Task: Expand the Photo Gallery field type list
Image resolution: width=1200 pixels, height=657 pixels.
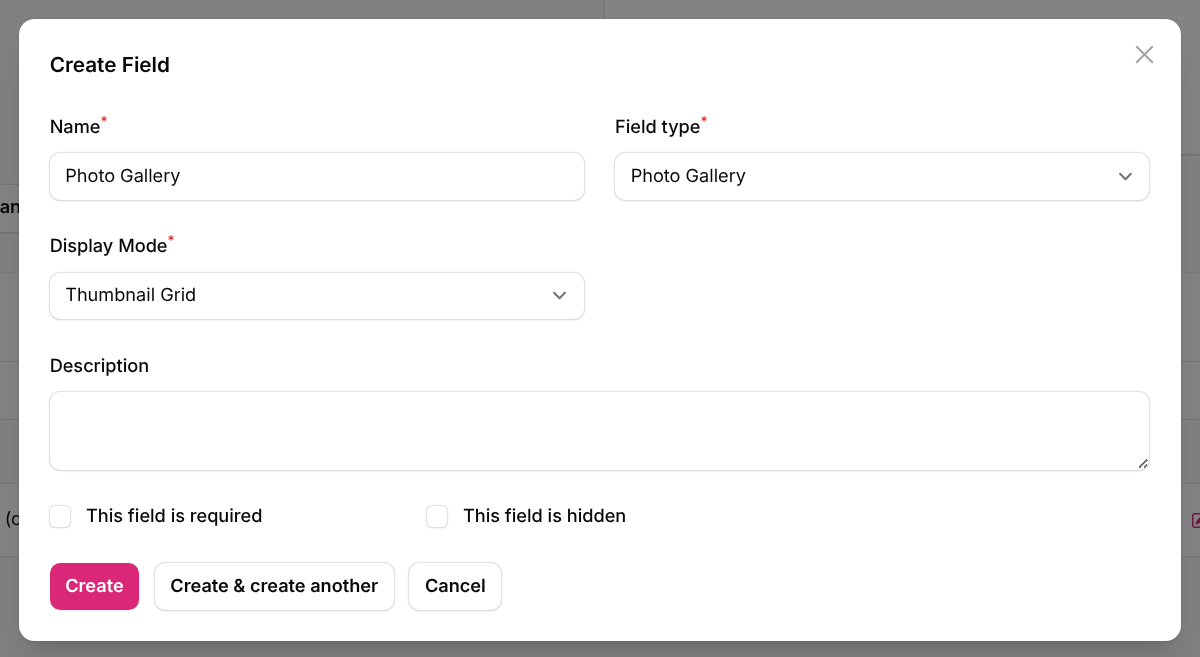Action: [882, 176]
